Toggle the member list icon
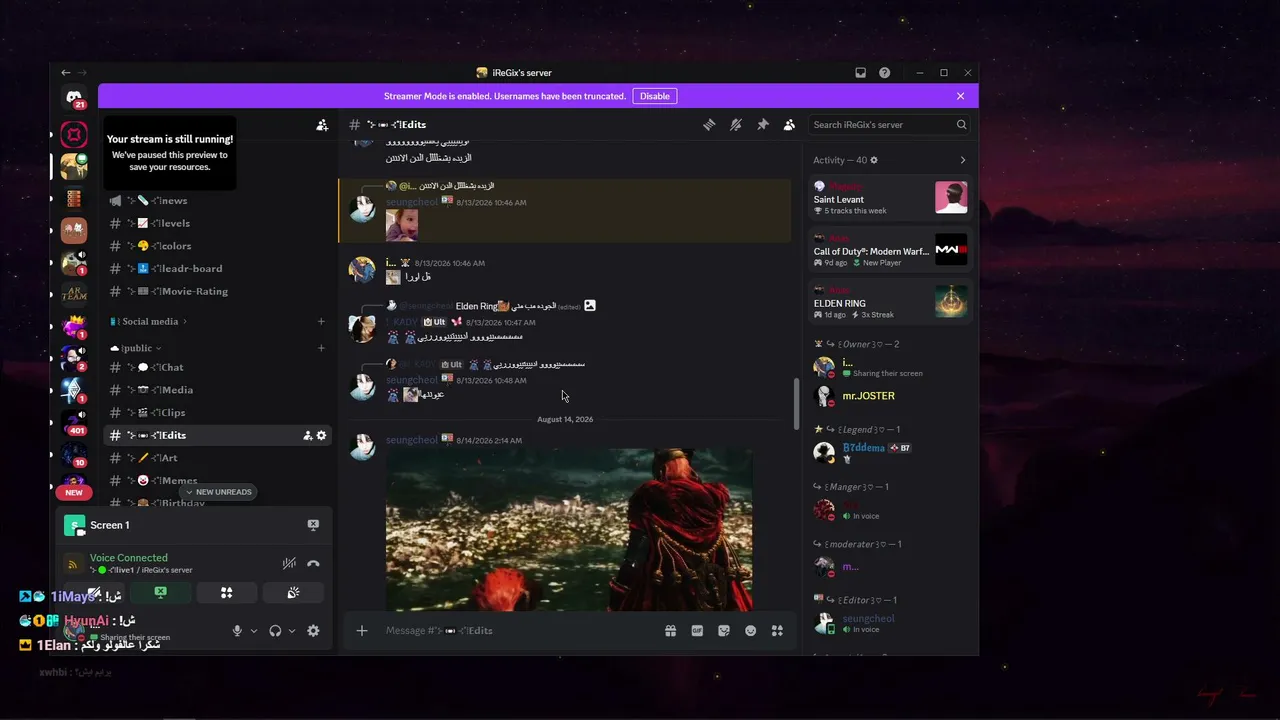 click(x=789, y=125)
